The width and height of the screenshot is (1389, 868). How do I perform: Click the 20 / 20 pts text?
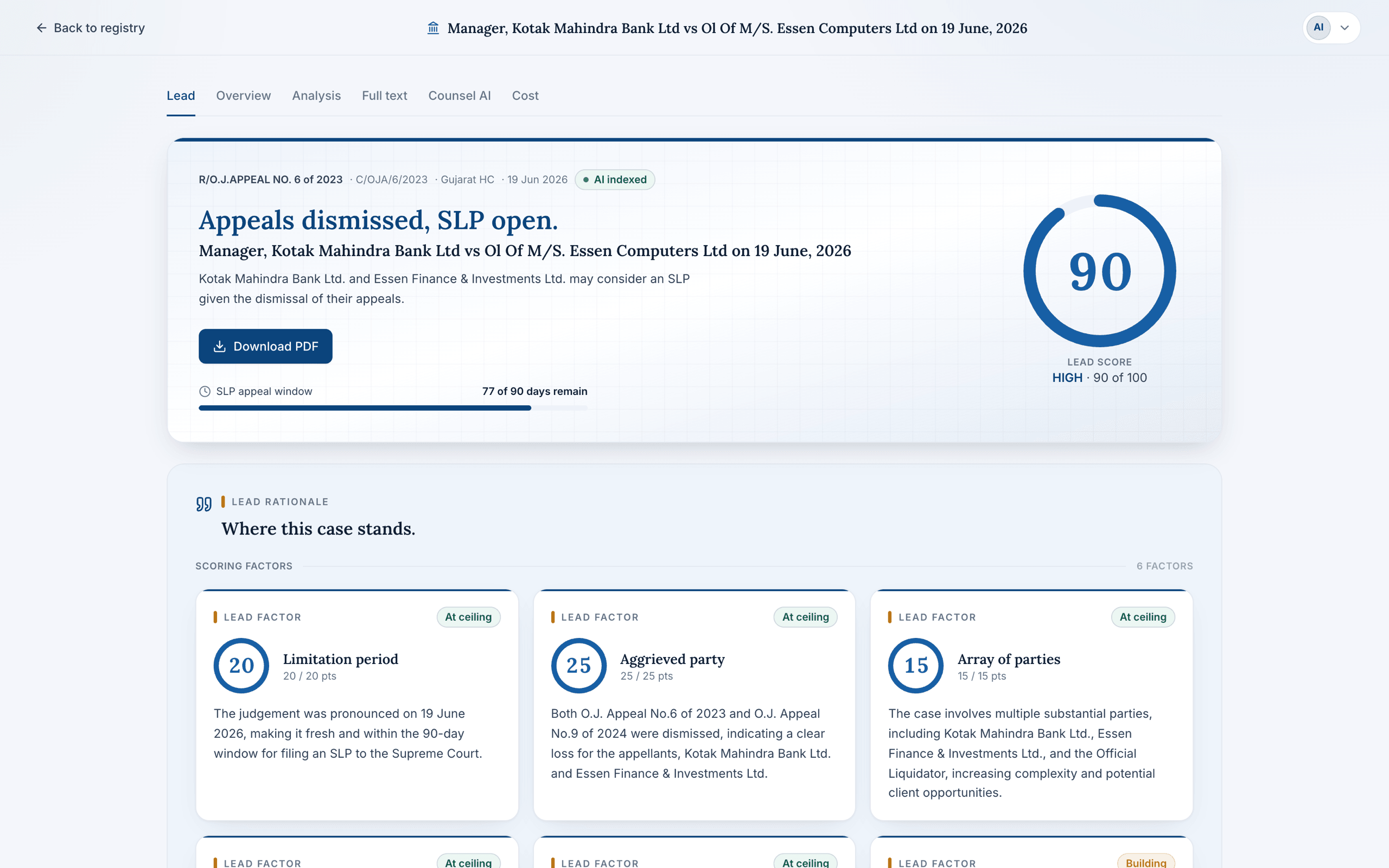point(309,676)
